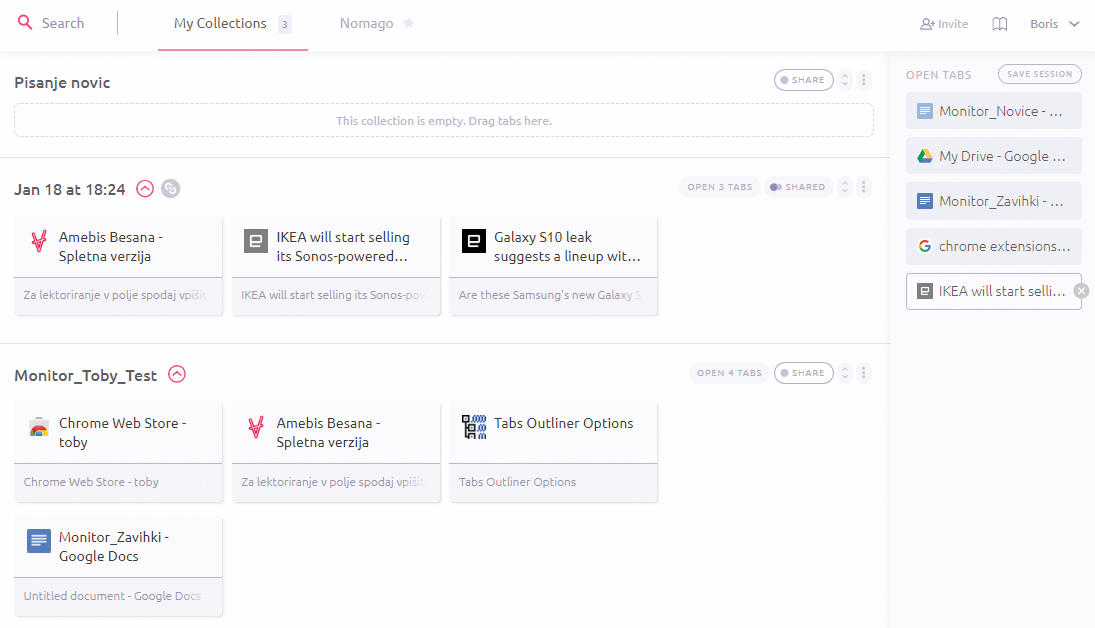Open the Boris account dropdown
The height and width of the screenshot is (628, 1095).
point(1054,24)
